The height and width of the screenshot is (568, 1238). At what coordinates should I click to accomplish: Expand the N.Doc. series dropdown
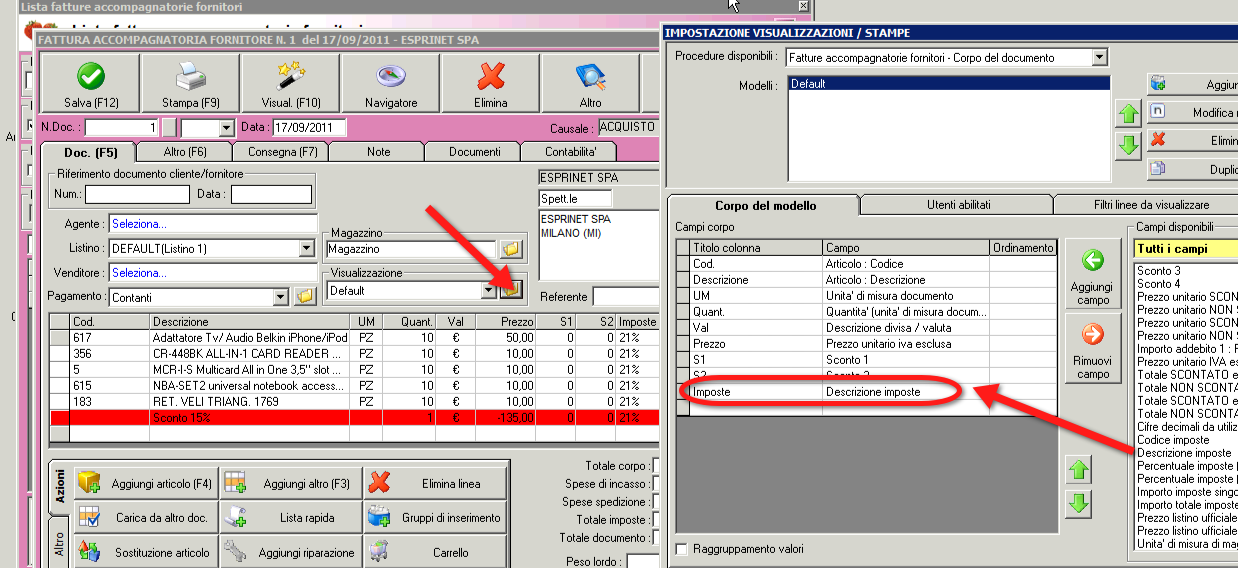tap(225, 128)
